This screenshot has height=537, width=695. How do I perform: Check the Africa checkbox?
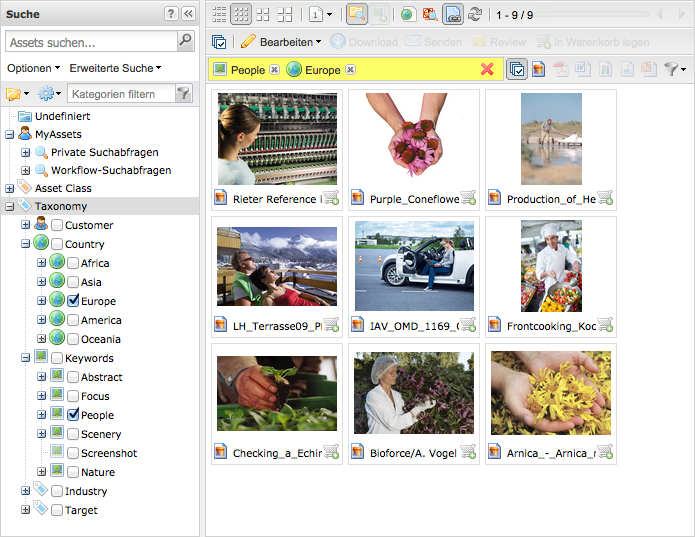click(73, 263)
